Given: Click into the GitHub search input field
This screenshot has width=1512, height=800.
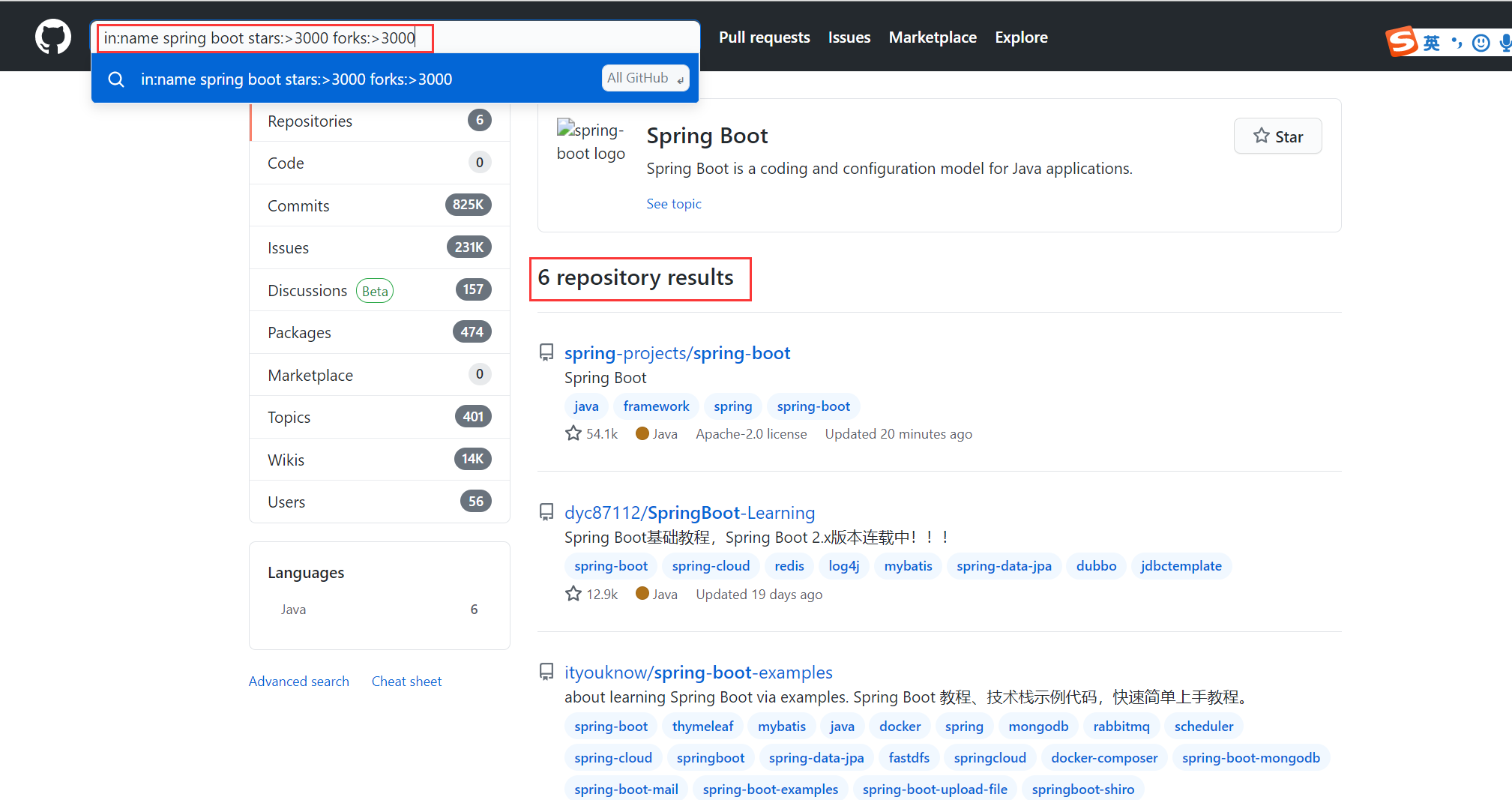Looking at the screenshot, I should pyautogui.click(x=396, y=37).
